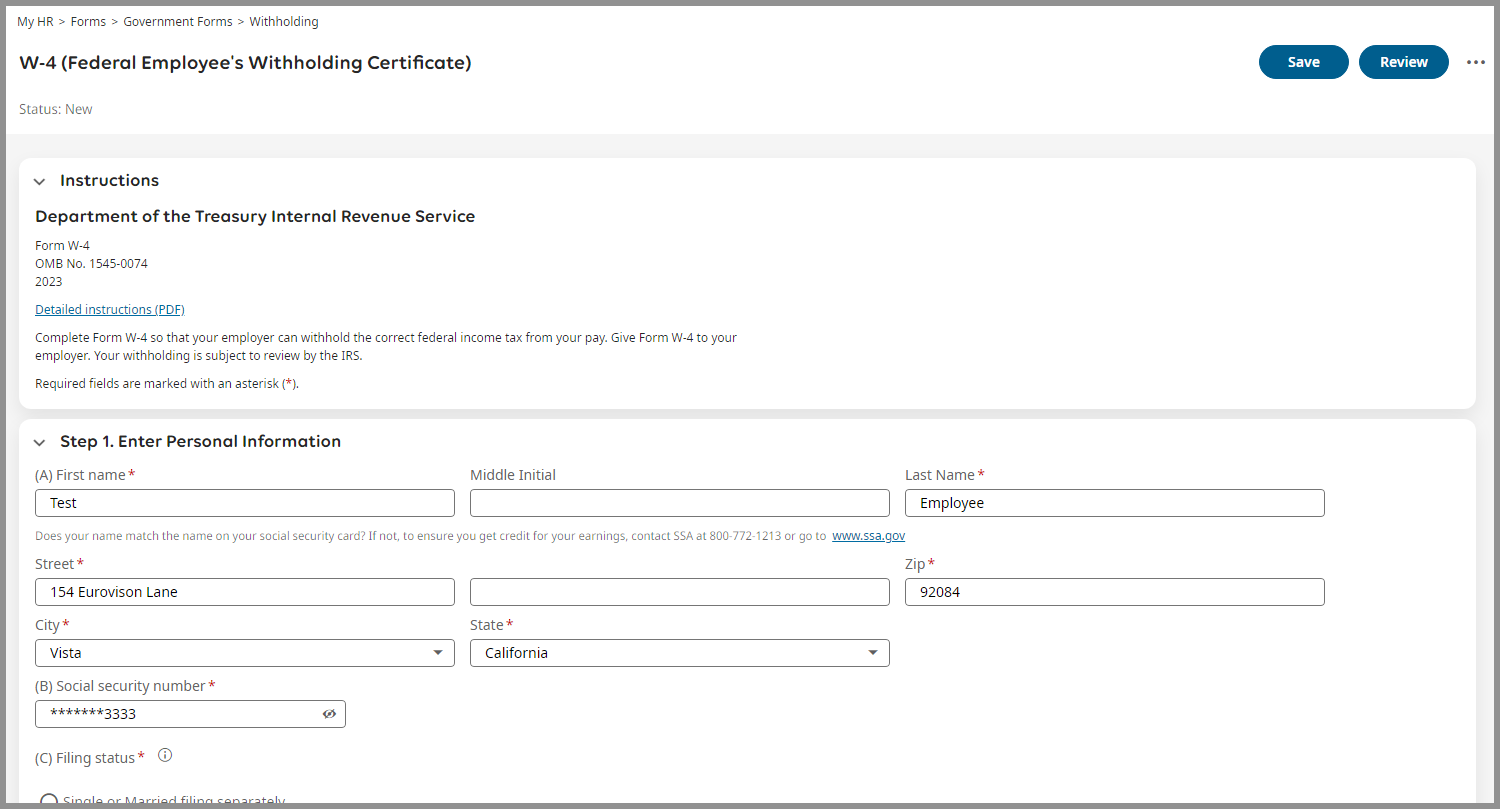
Task: Click the Zip code field
Action: (1114, 592)
